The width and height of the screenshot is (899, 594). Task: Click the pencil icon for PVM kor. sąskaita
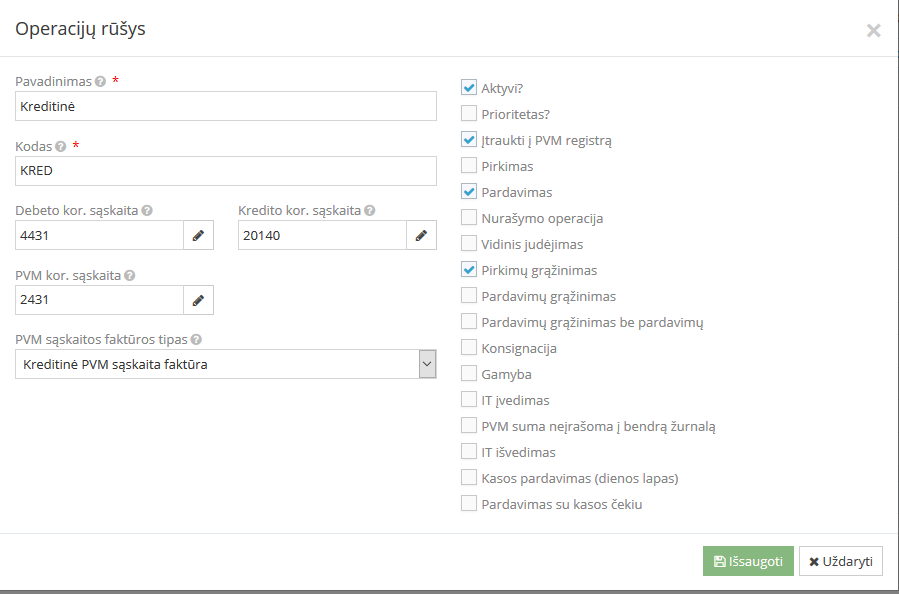(x=198, y=299)
